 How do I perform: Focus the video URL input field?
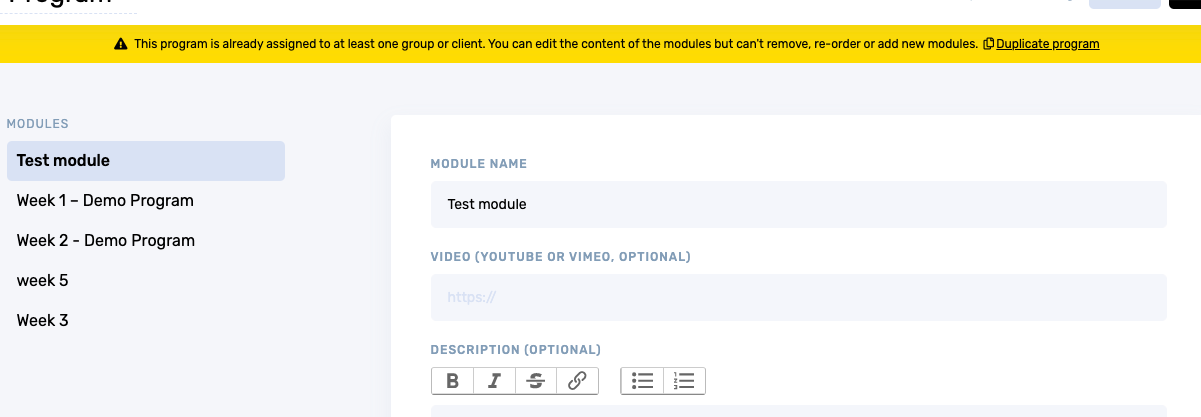[x=799, y=297]
